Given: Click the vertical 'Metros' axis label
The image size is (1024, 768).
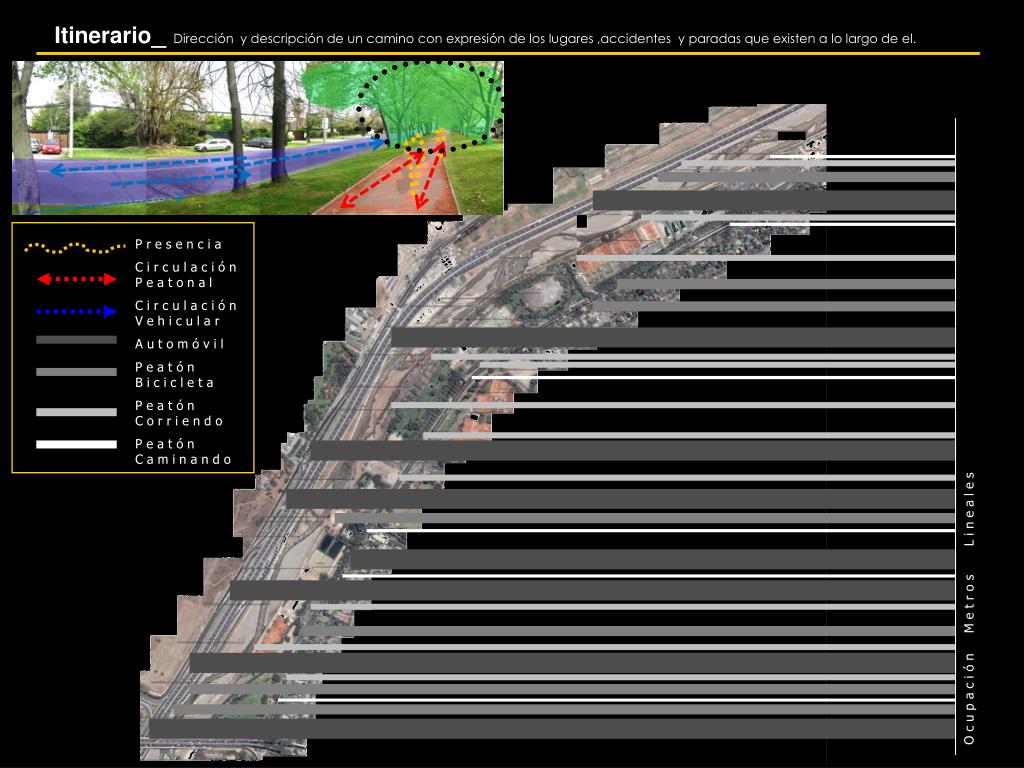Looking at the screenshot, I should pos(969,603).
